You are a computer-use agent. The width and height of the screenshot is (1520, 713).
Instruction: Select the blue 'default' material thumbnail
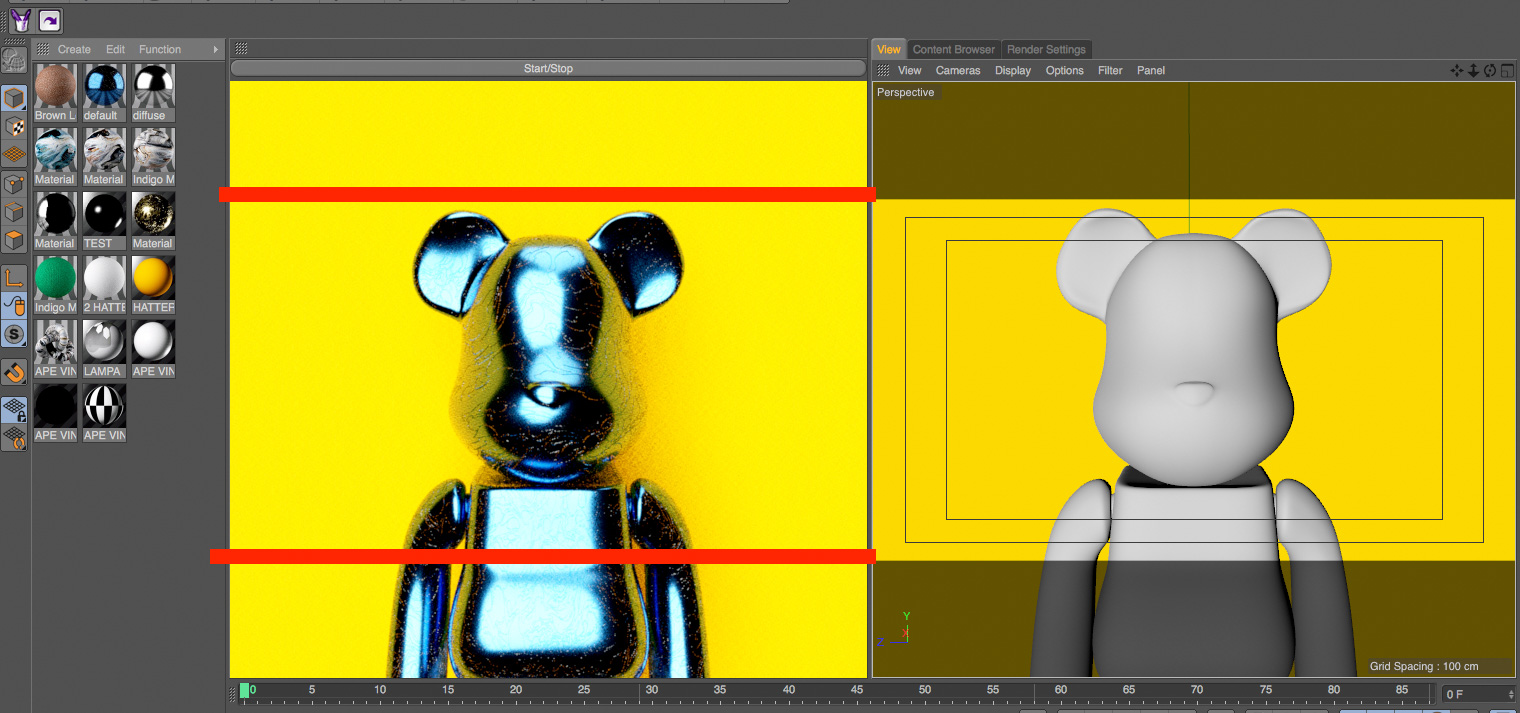tap(104, 86)
